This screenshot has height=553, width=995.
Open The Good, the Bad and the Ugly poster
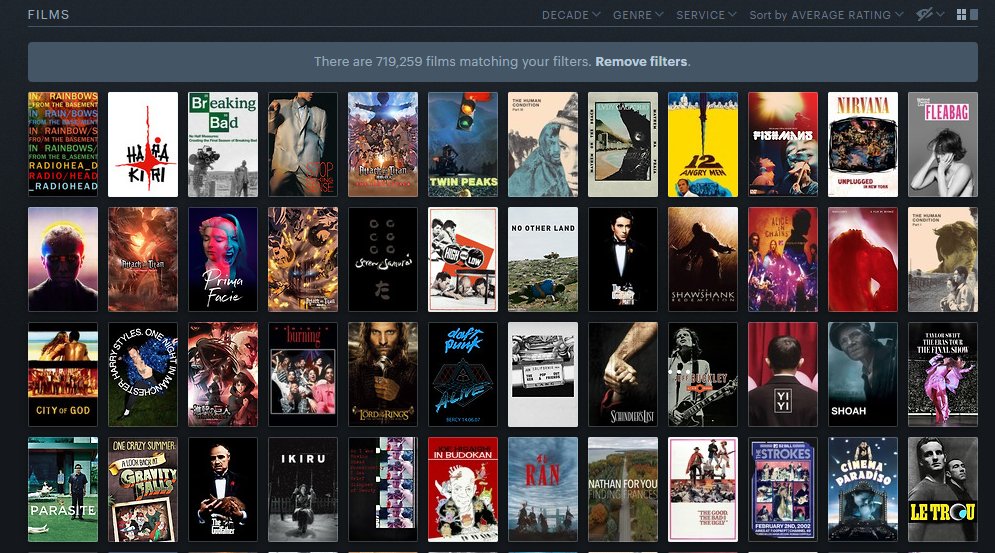(702, 489)
